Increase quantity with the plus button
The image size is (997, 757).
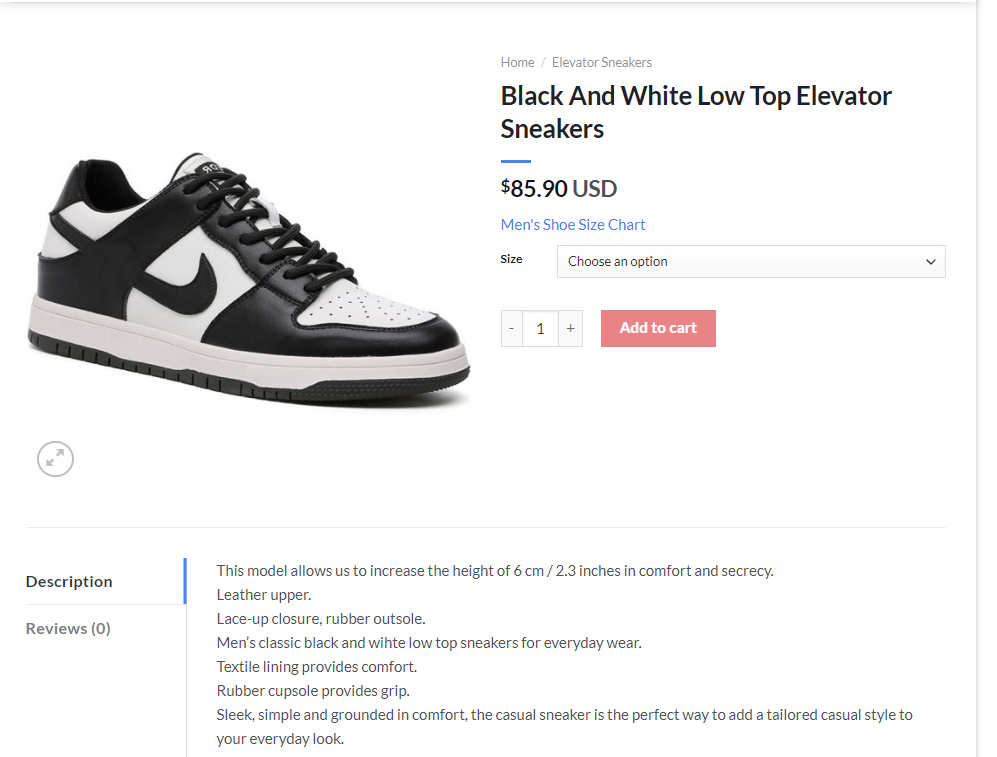coord(570,328)
